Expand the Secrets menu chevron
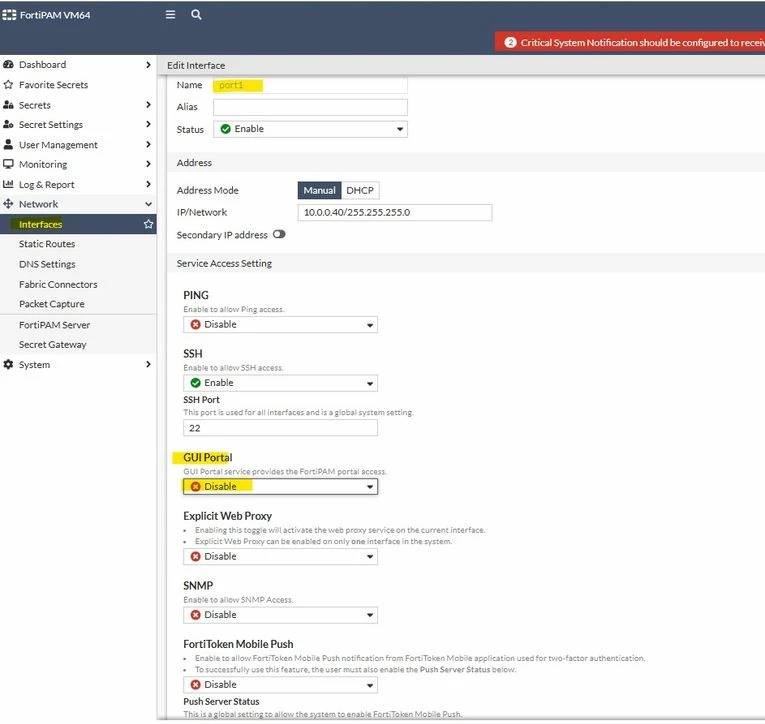Image resolution: width=765 pixels, height=724 pixels. point(148,104)
